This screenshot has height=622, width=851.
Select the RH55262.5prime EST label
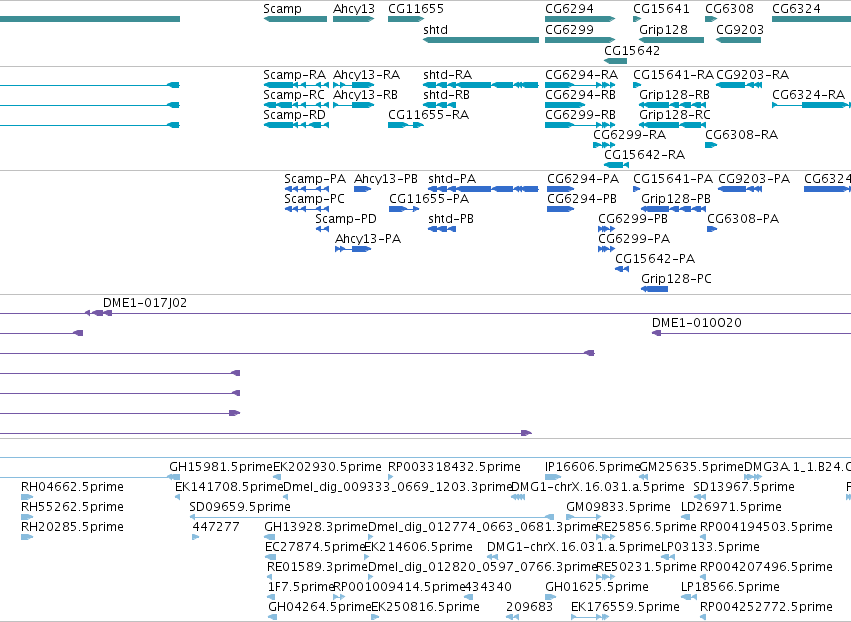(x=72, y=507)
